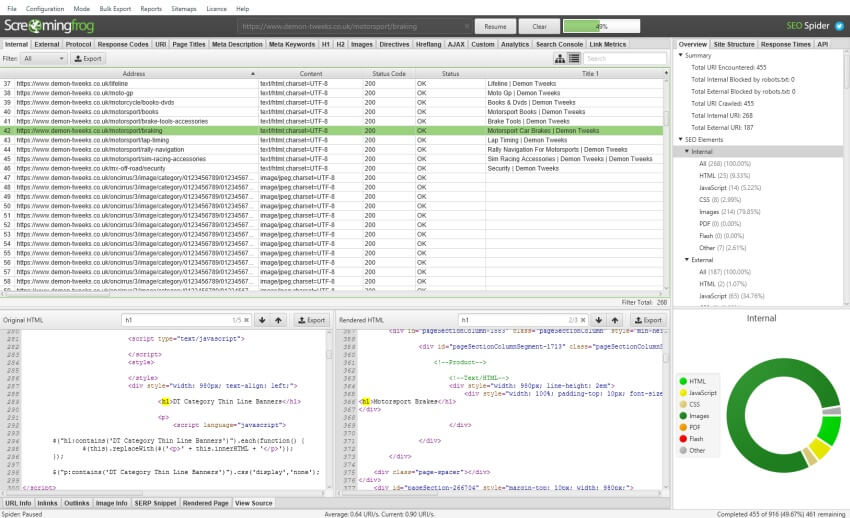Click the Clear crawl button
The height and width of the screenshot is (518, 850).
(x=539, y=26)
